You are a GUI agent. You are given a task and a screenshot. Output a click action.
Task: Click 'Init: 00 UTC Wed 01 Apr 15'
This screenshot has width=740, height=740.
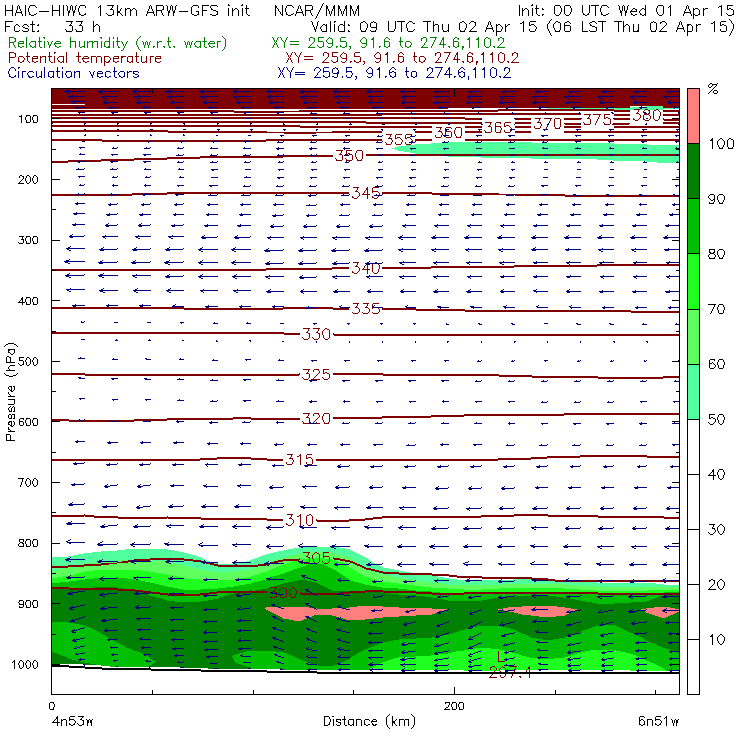point(626,11)
